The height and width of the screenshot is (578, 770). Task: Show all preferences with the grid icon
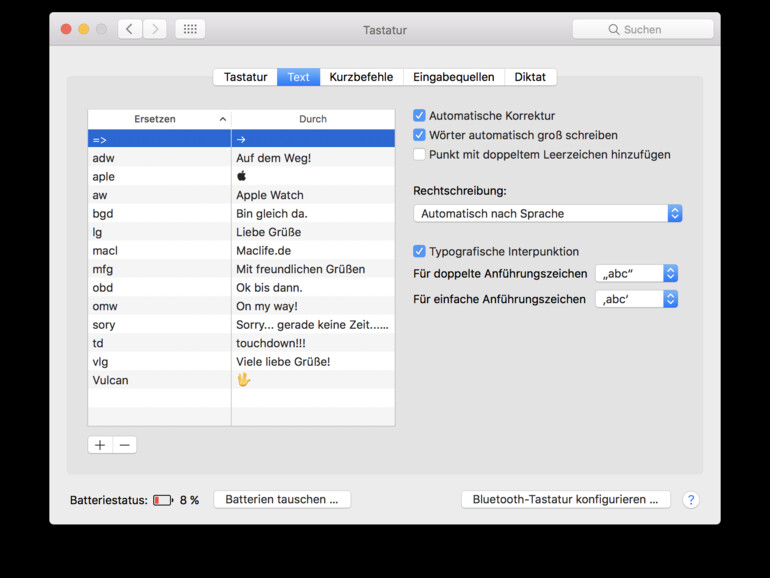(190, 29)
